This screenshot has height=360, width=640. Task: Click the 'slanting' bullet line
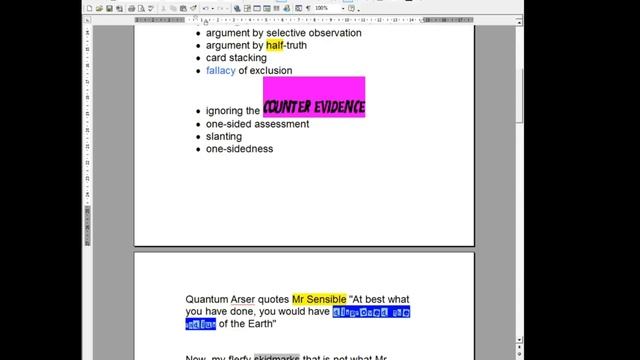point(224,137)
